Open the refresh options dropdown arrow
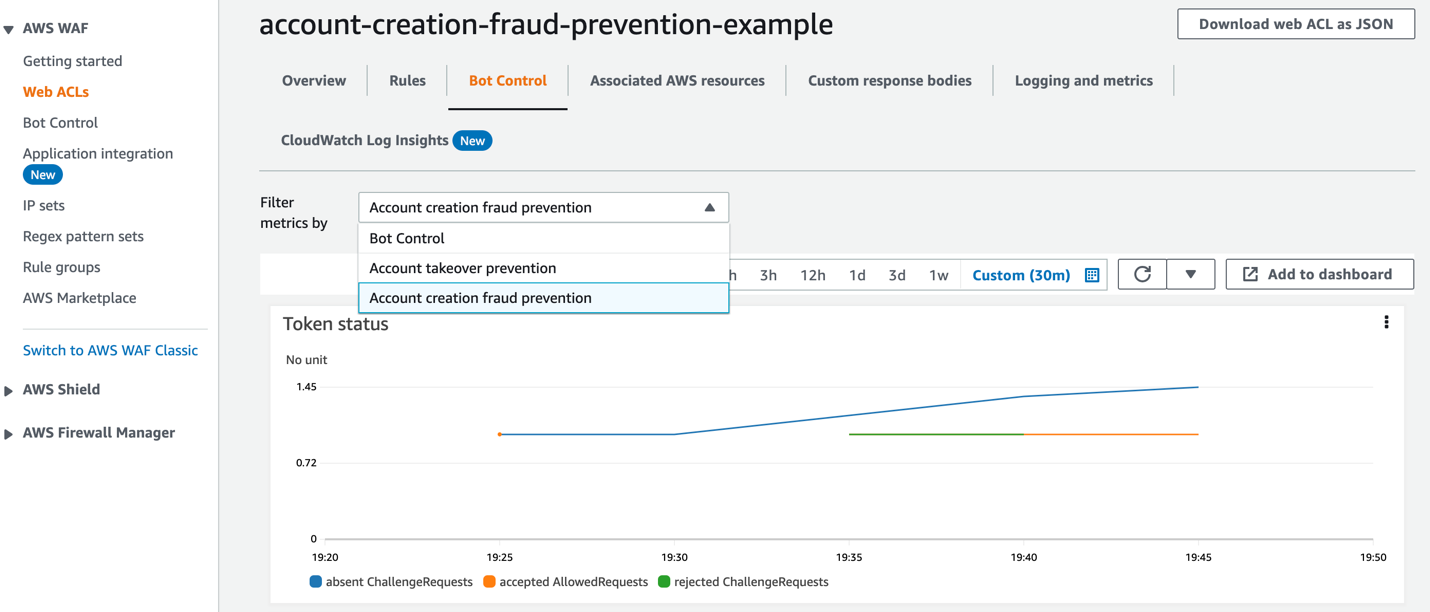Viewport: 1430px width, 612px height. coord(1190,273)
